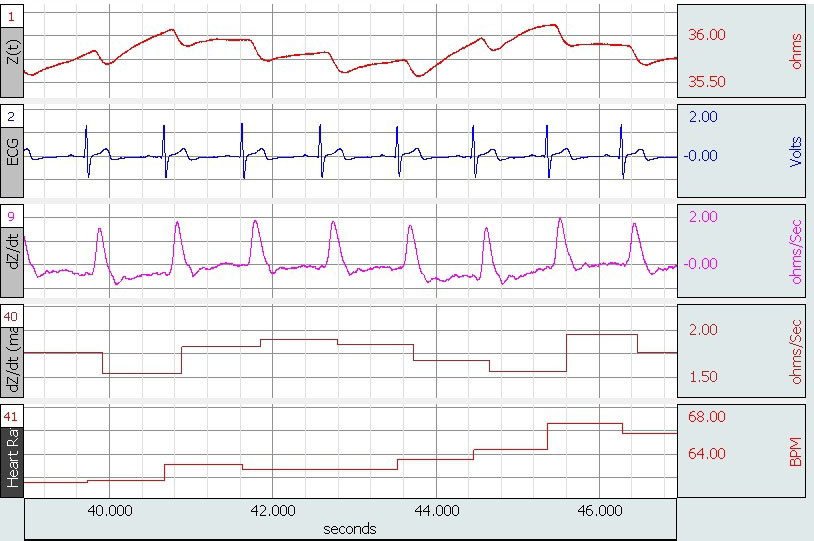Click the 42.000 mark on the time scale
This screenshot has width=814, height=541.
[x=273, y=510]
